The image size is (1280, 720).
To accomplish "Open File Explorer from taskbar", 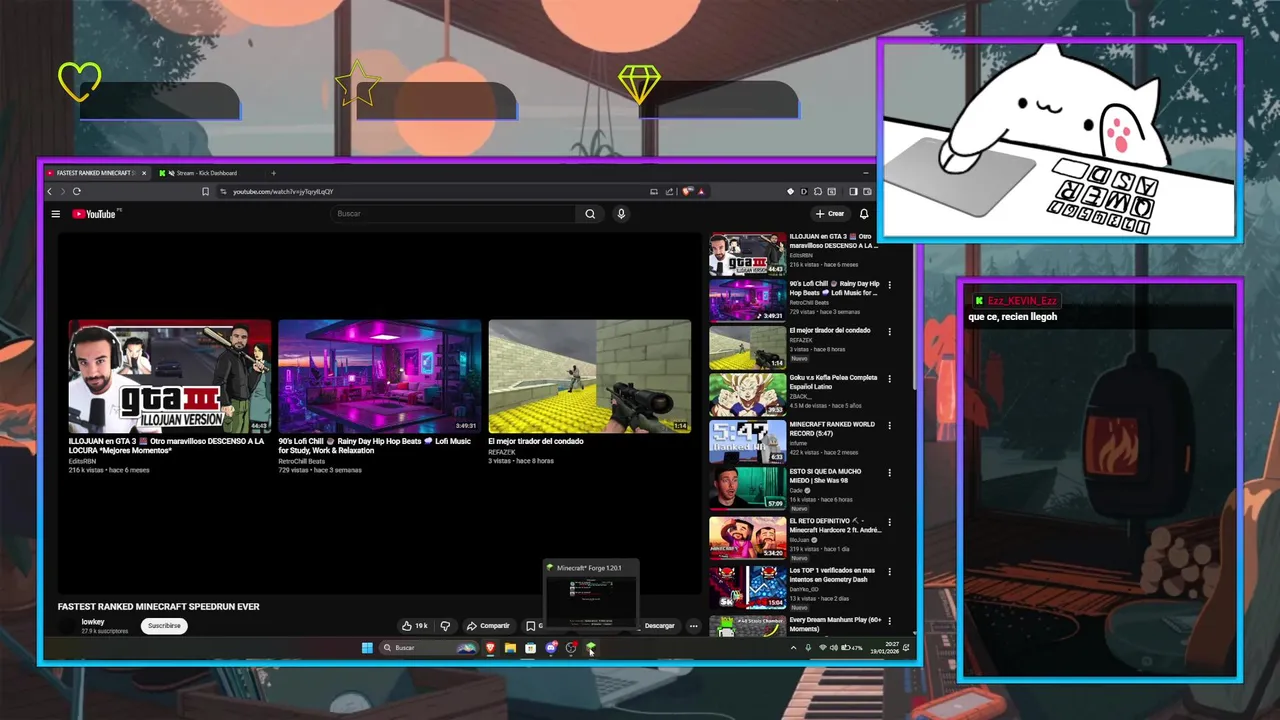I will (x=510, y=648).
